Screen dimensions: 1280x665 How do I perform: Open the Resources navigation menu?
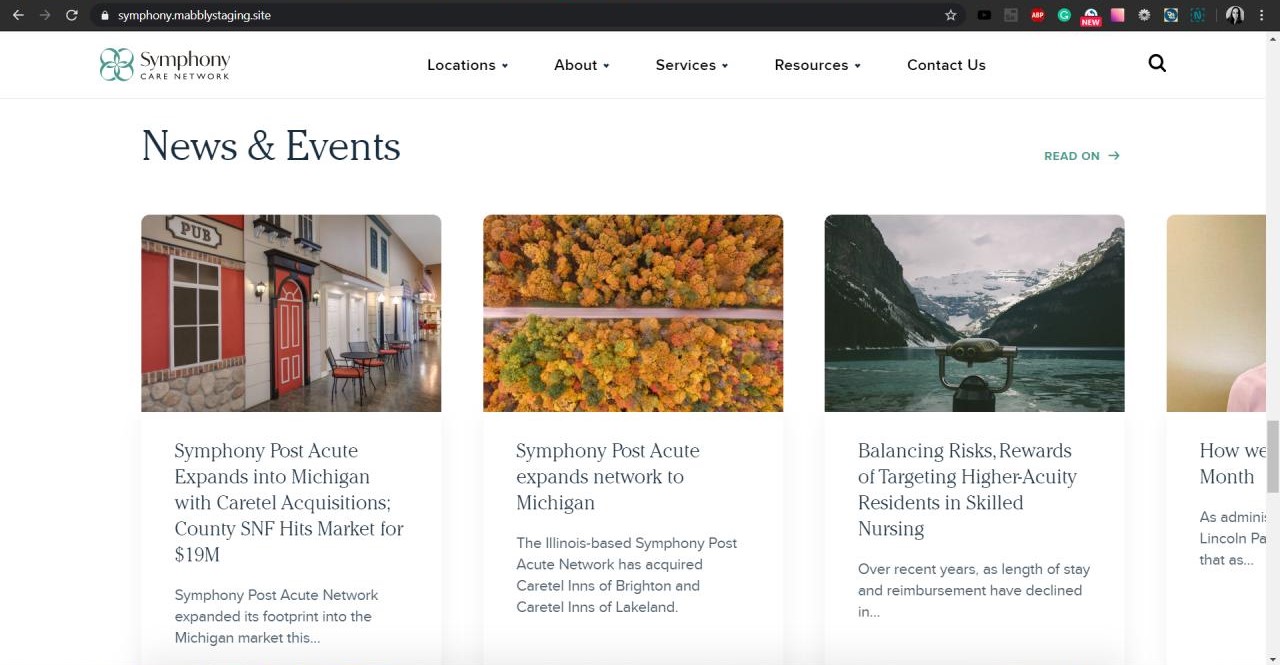pos(817,65)
